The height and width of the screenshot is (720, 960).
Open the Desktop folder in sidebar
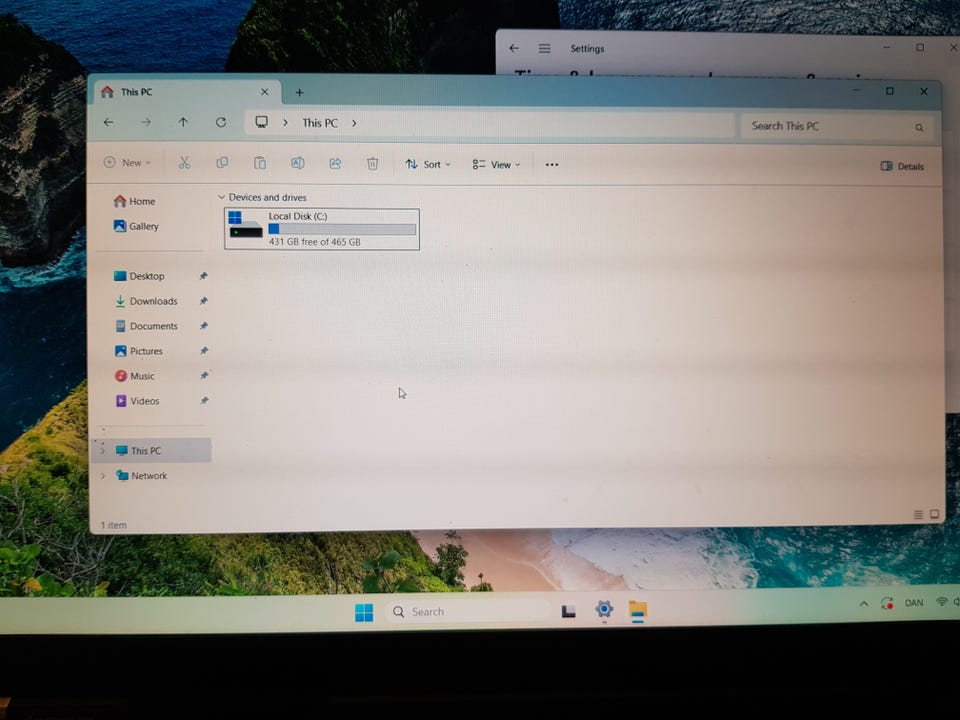click(140, 276)
